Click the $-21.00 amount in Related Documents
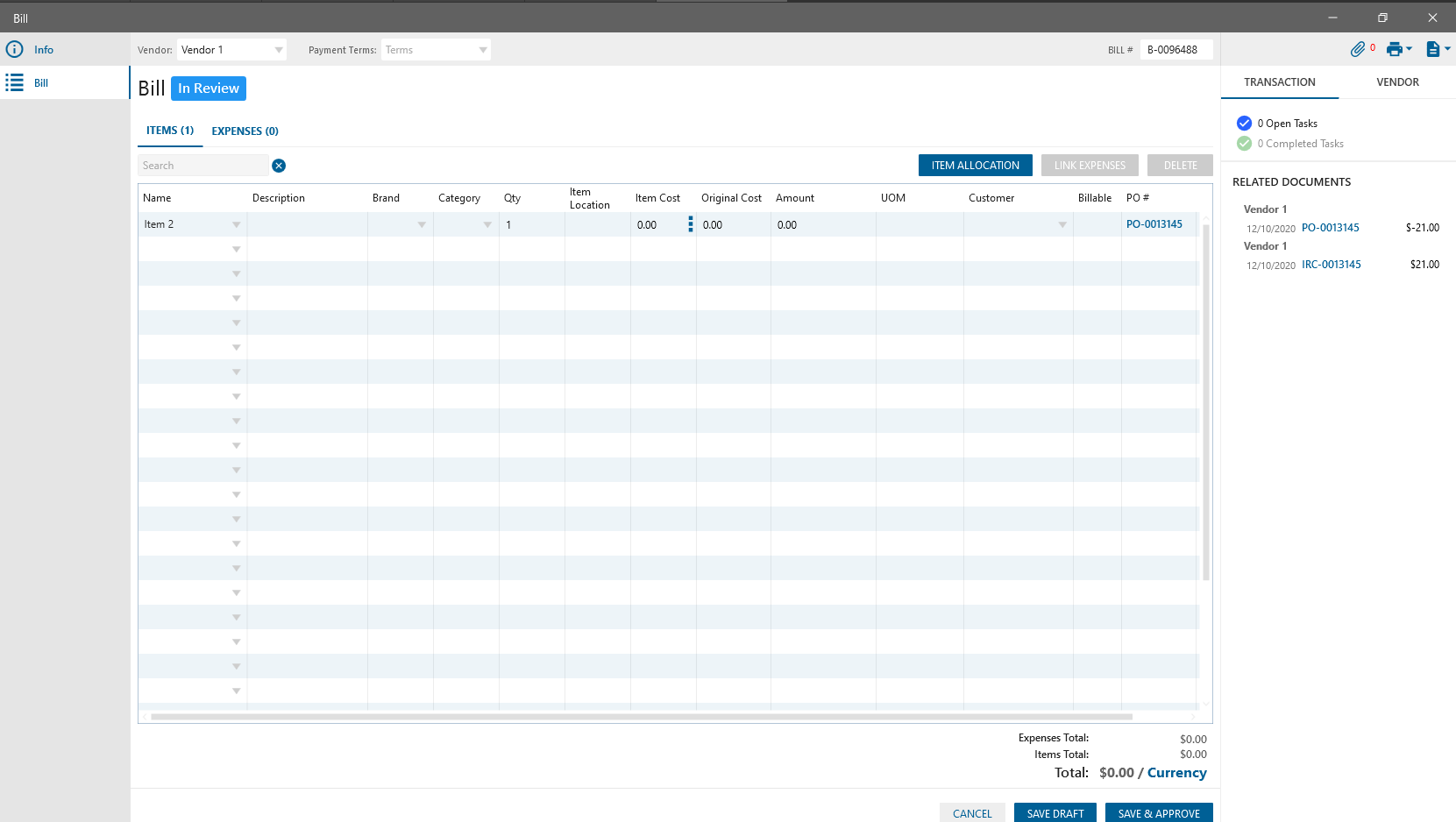 click(1423, 228)
